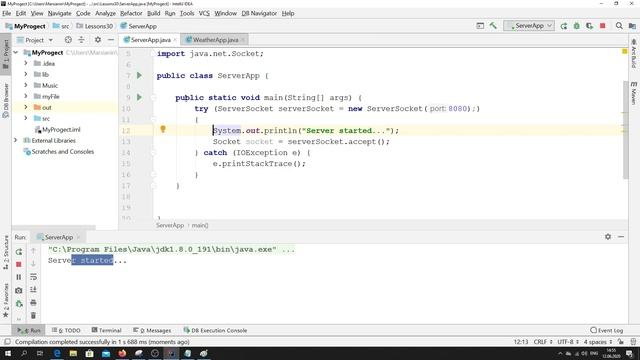
Task: Run ServerApp with coverage icon
Action: (x=589, y=26)
